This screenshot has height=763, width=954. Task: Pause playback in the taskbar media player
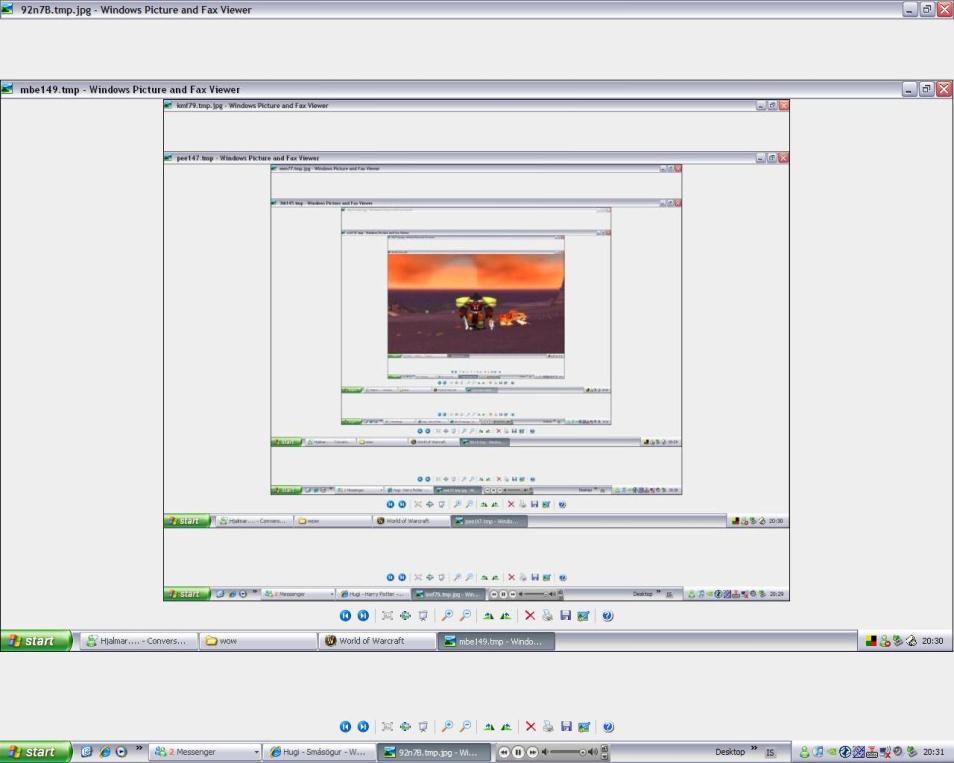point(518,752)
